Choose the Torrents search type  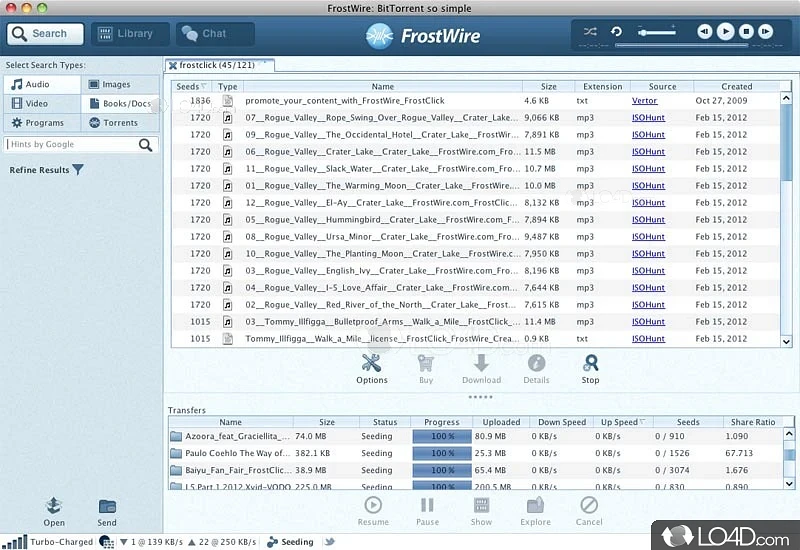(119, 123)
